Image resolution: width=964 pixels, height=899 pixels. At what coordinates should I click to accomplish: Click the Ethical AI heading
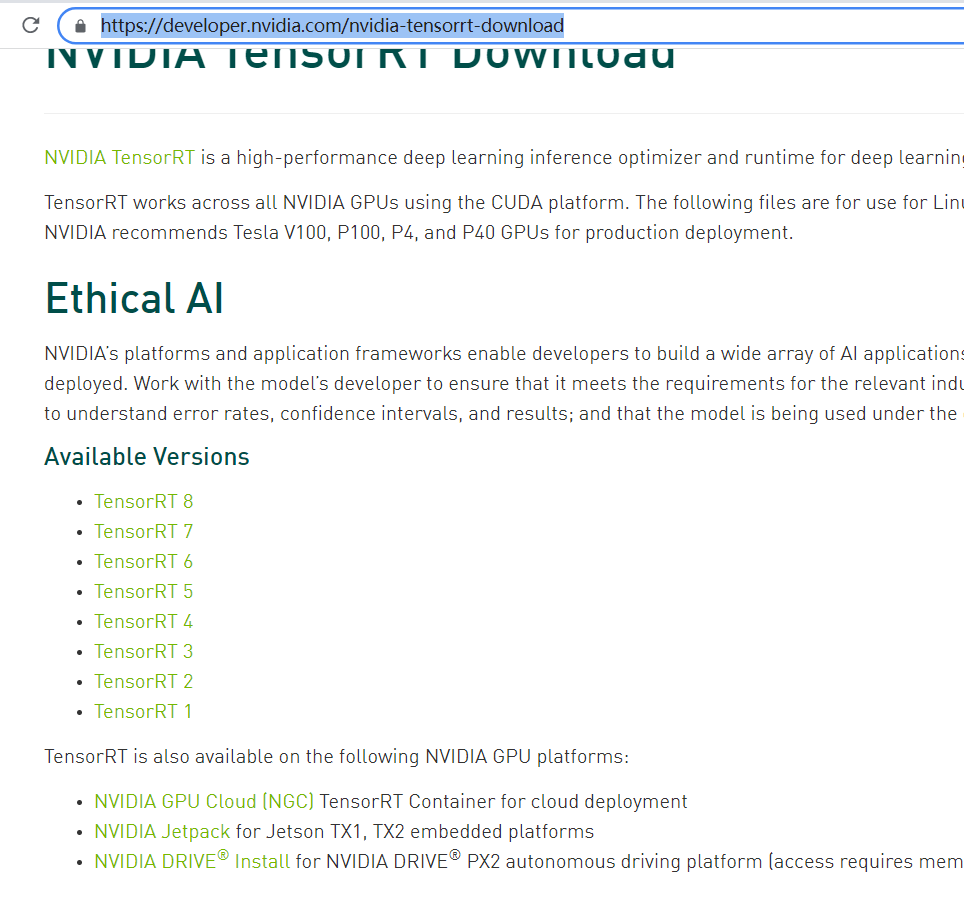(134, 299)
